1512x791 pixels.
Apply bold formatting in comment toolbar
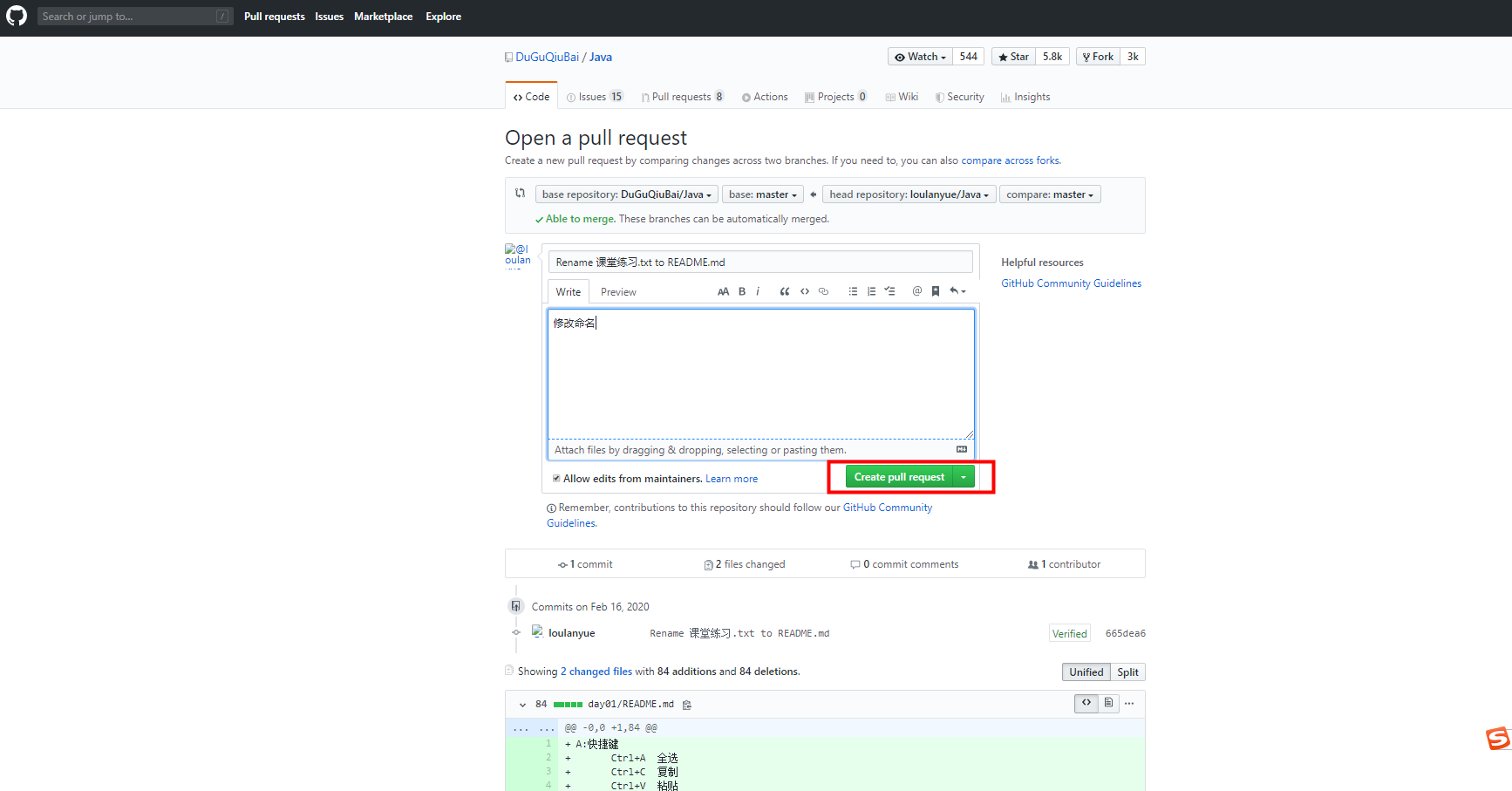742,291
